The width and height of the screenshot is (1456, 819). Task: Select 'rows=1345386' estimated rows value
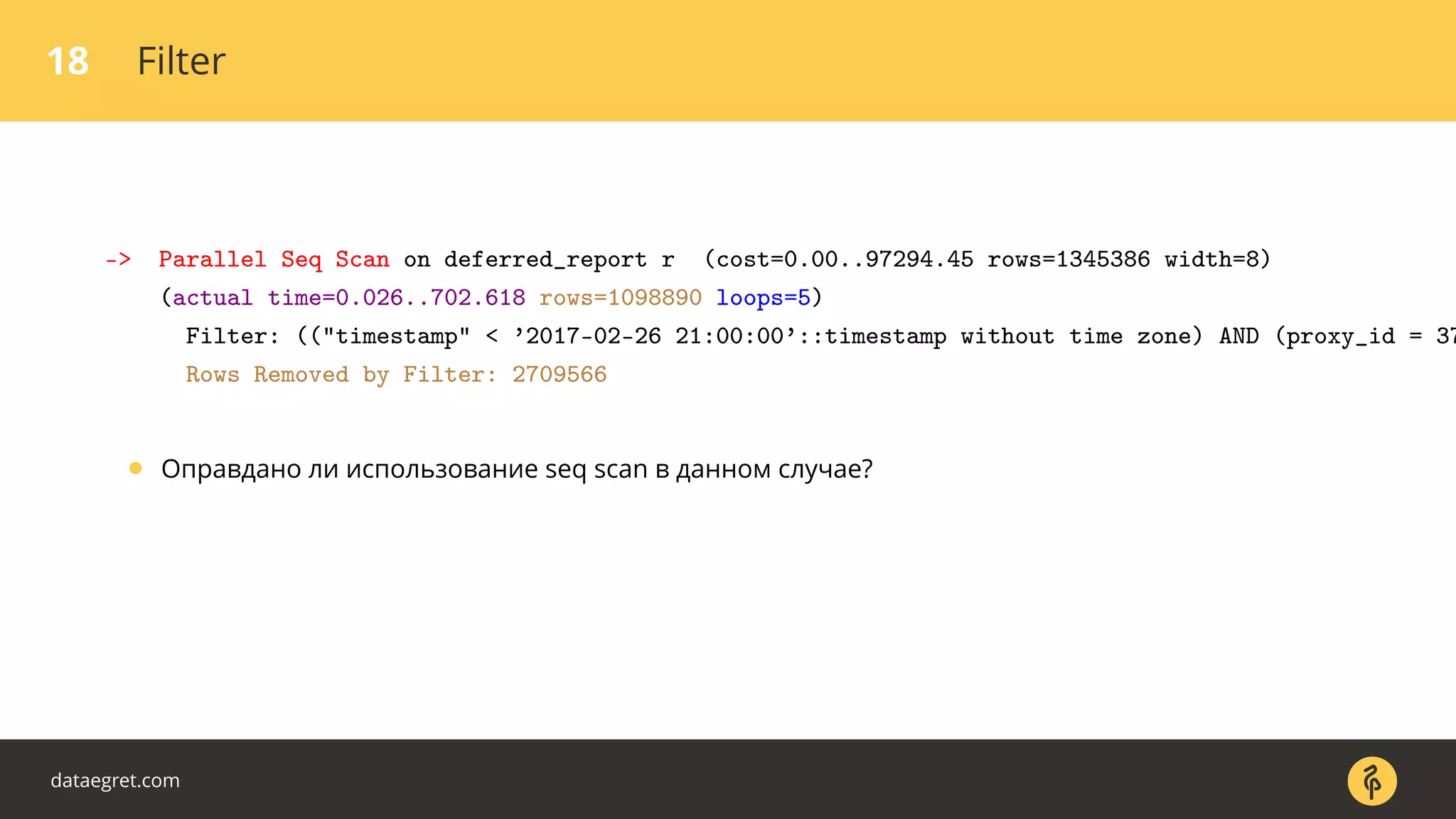(1069, 259)
